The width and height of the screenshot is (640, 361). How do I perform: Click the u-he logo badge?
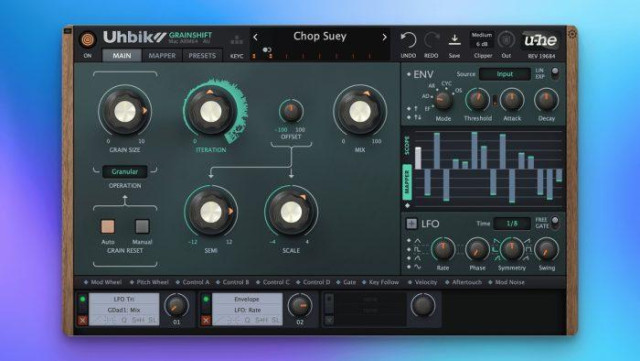(541, 40)
